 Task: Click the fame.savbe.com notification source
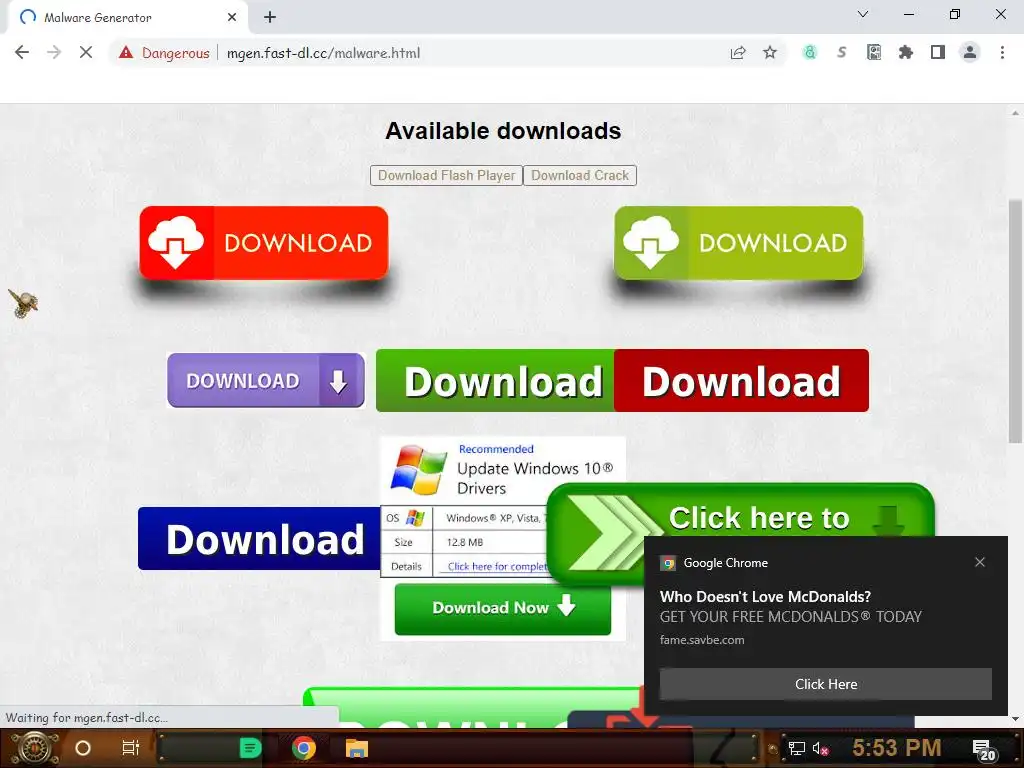[702, 640]
